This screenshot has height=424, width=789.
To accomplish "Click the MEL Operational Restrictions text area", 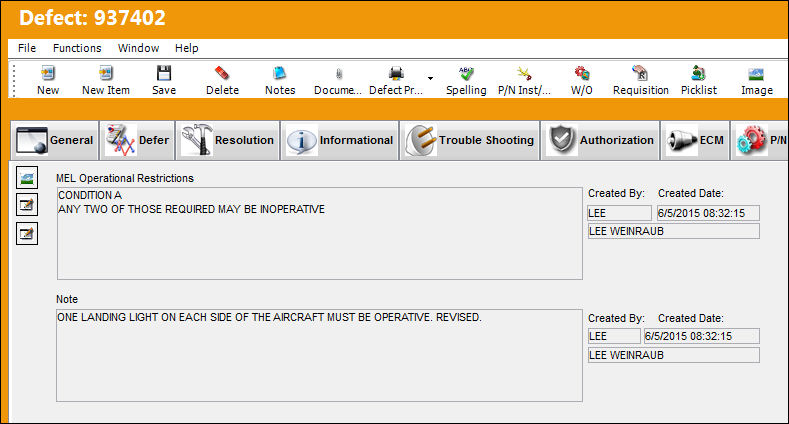I will pyautogui.click(x=320, y=233).
